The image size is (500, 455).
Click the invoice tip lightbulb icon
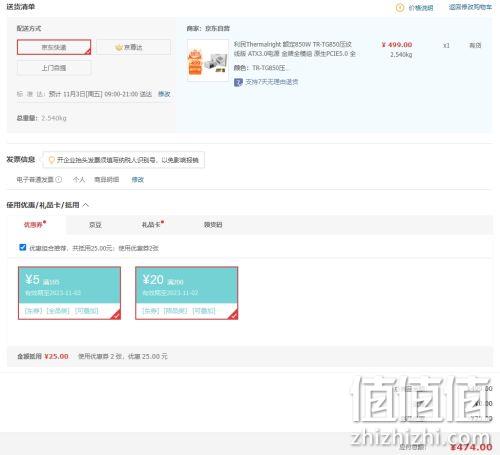pos(52,160)
